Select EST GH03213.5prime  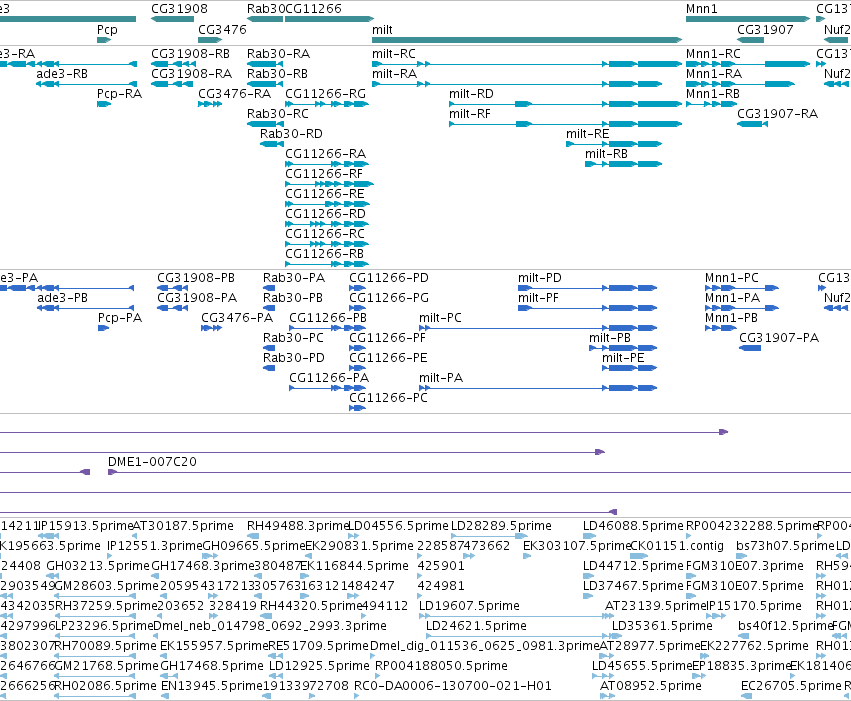click(98, 566)
